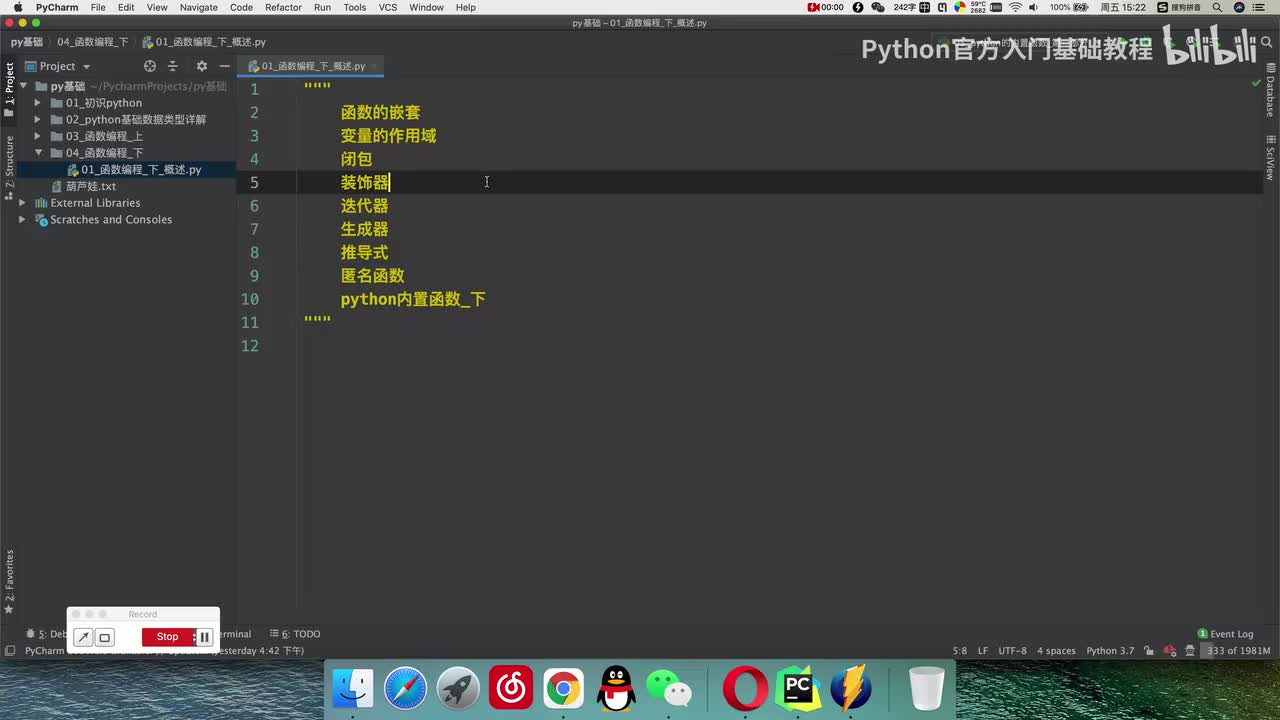Collapse the 04_函数编程_下 folder
The height and width of the screenshot is (720, 1280).
pos(38,153)
